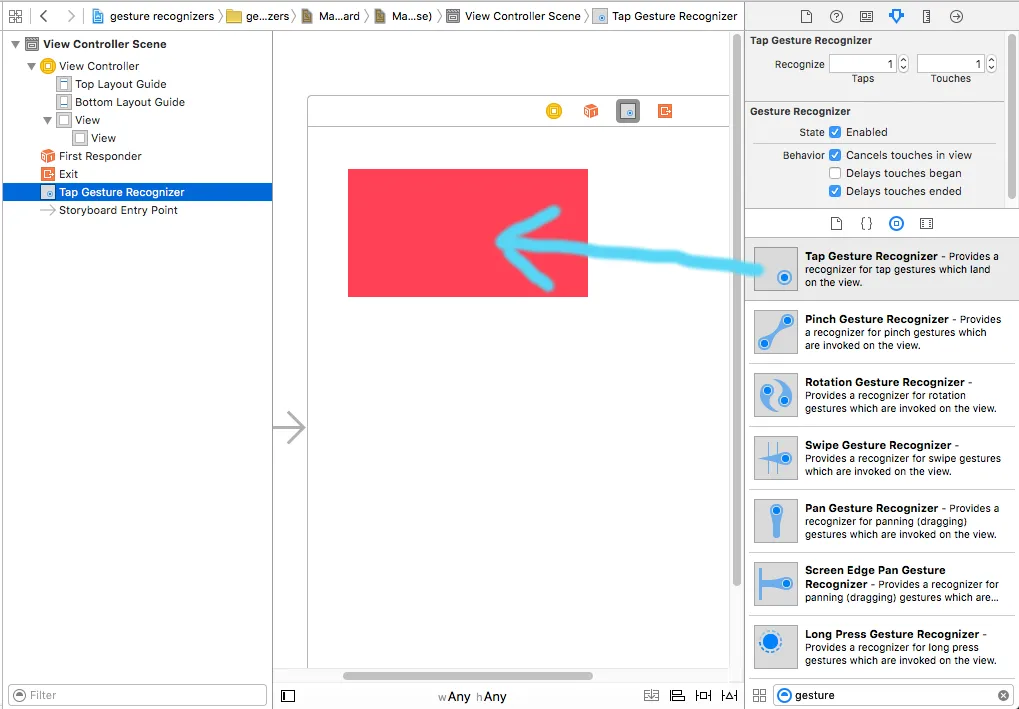Viewport: 1019px width, 709px height.
Task: Open the File inspector tab
Action: 806,17
